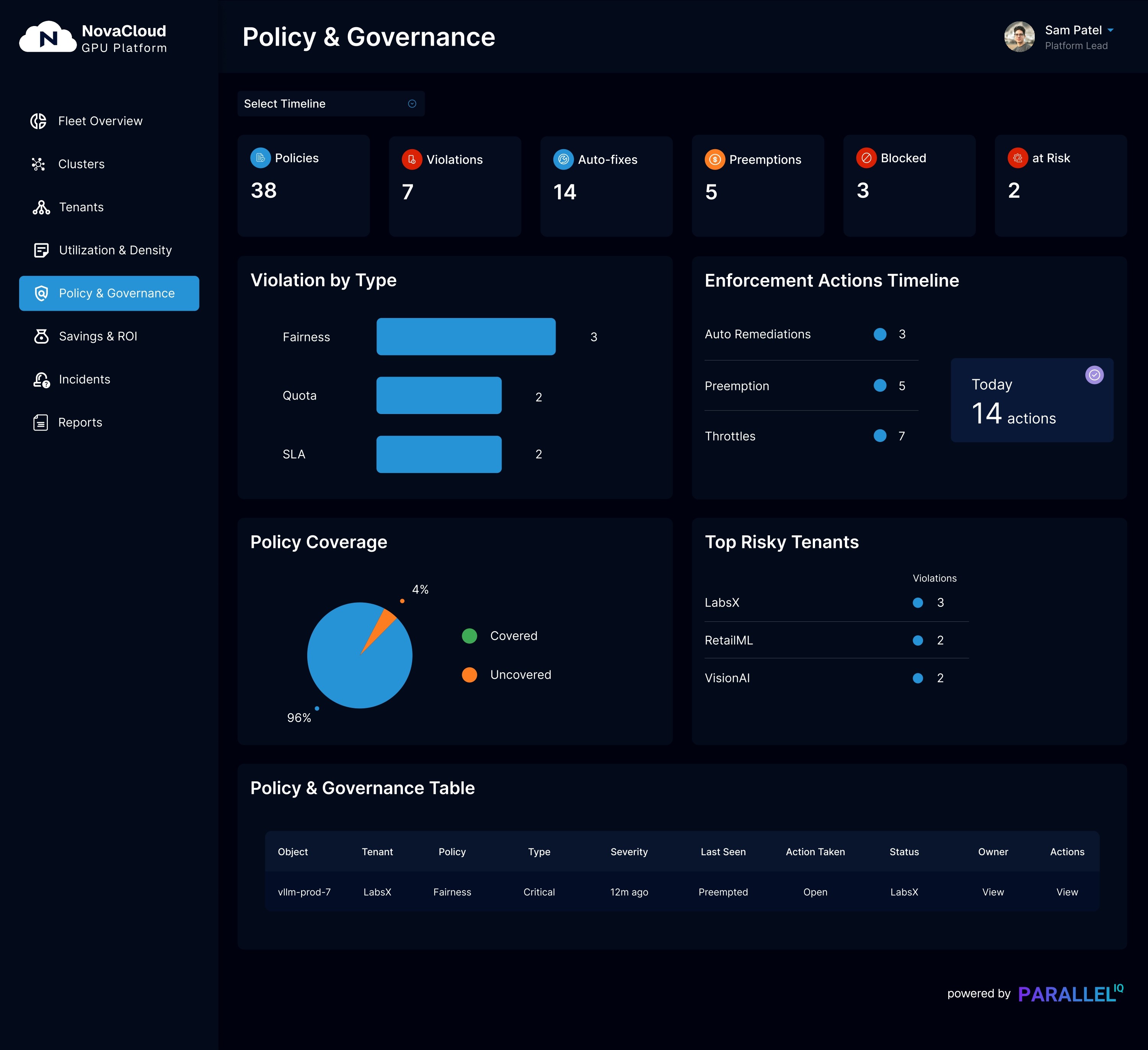The width and height of the screenshot is (1148, 1050).
Task: Go to Fleet Overview in sidebar
Action: pyautogui.click(x=100, y=121)
